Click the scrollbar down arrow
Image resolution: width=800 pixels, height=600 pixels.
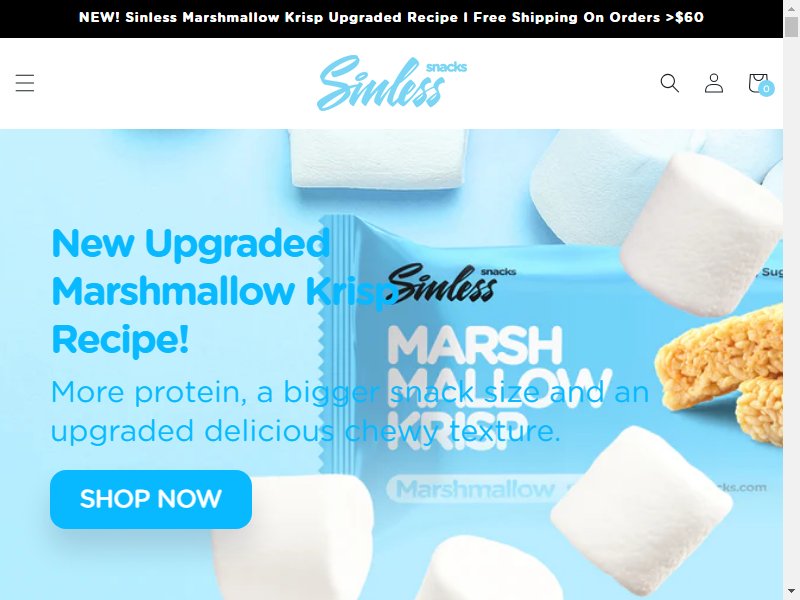click(791, 592)
